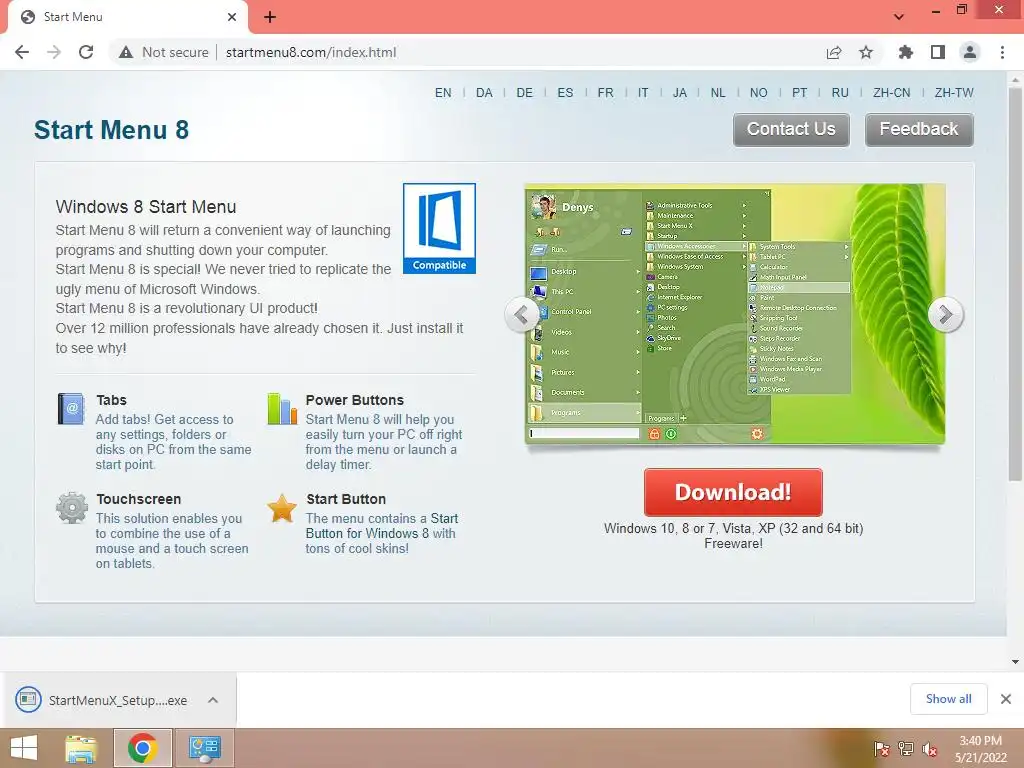Switch site language to NO
The height and width of the screenshot is (768, 1024).
758,93
